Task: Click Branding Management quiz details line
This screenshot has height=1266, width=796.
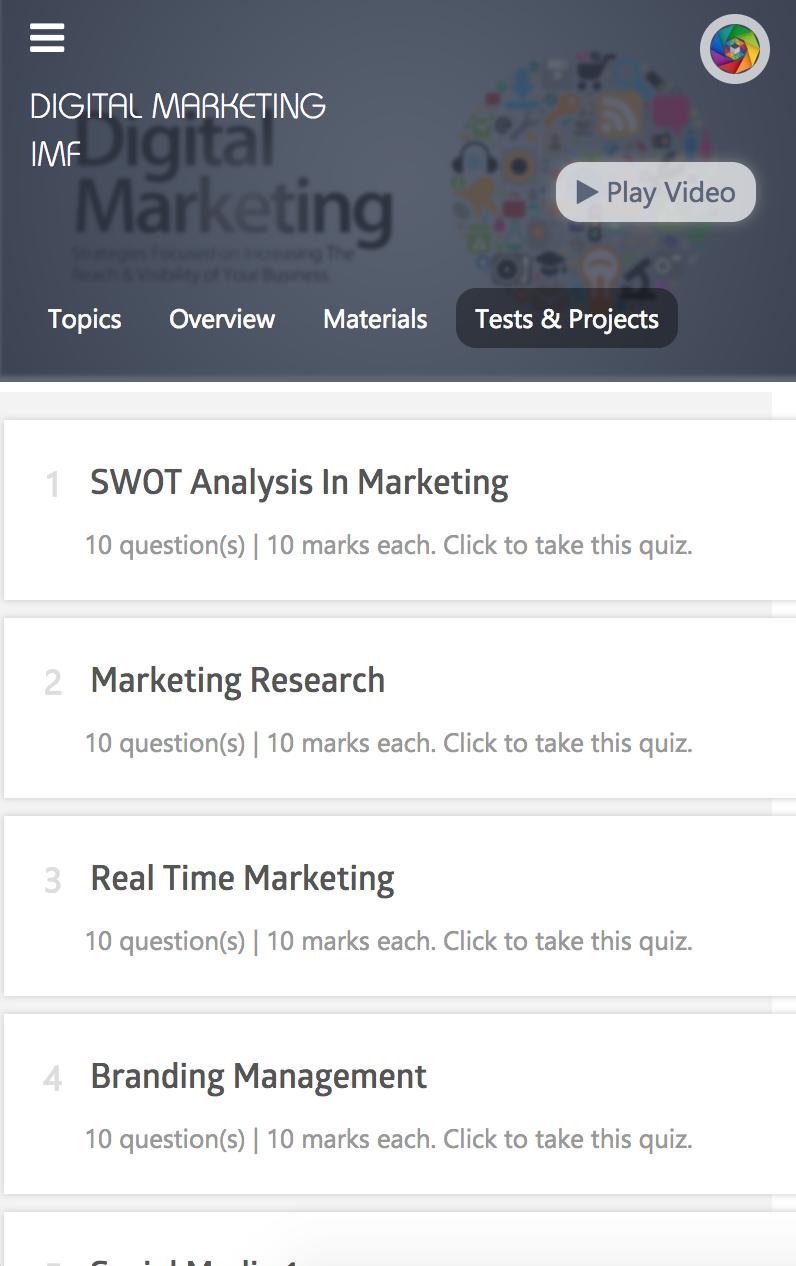Action: pyautogui.click(x=388, y=1140)
